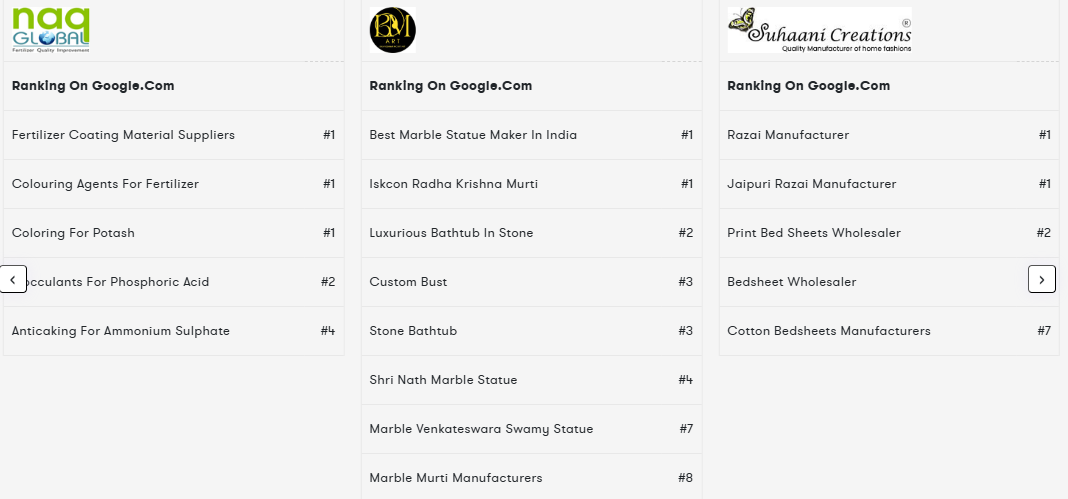Image resolution: width=1068 pixels, height=499 pixels.
Task: Click Best Marble Statue Maker In India
Action: 473,135
